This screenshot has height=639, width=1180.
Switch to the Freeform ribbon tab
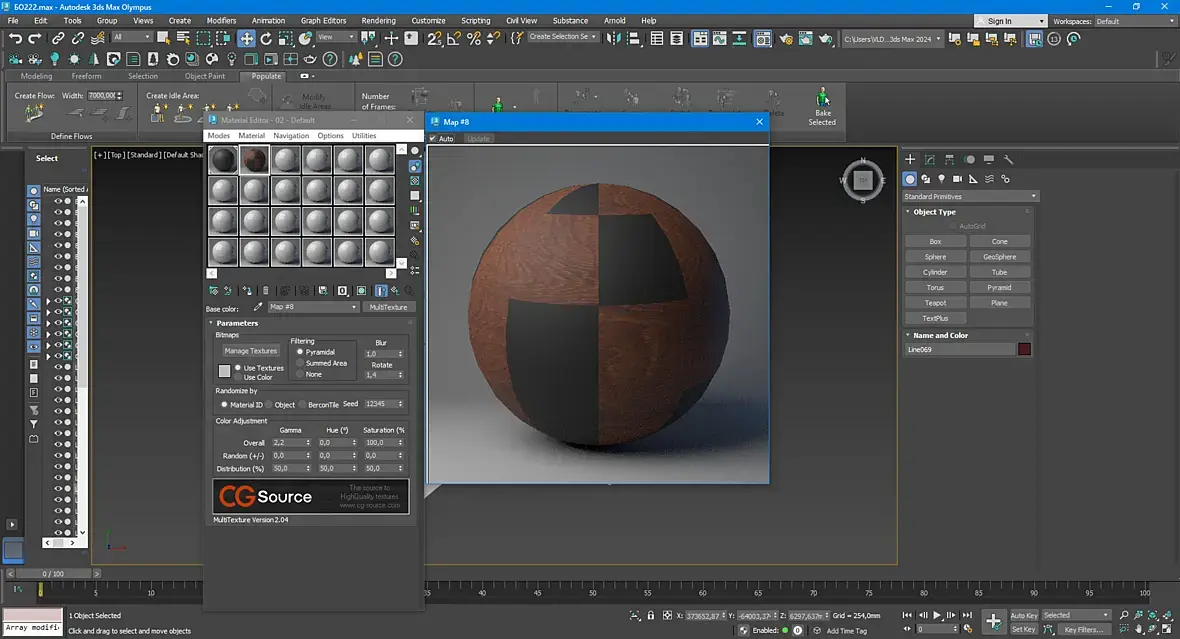click(86, 76)
